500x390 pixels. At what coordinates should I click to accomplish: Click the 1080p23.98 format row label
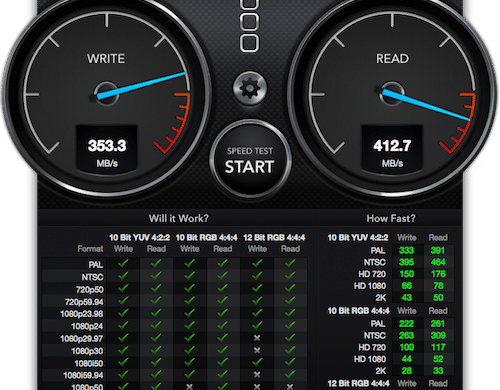(82, 314)
